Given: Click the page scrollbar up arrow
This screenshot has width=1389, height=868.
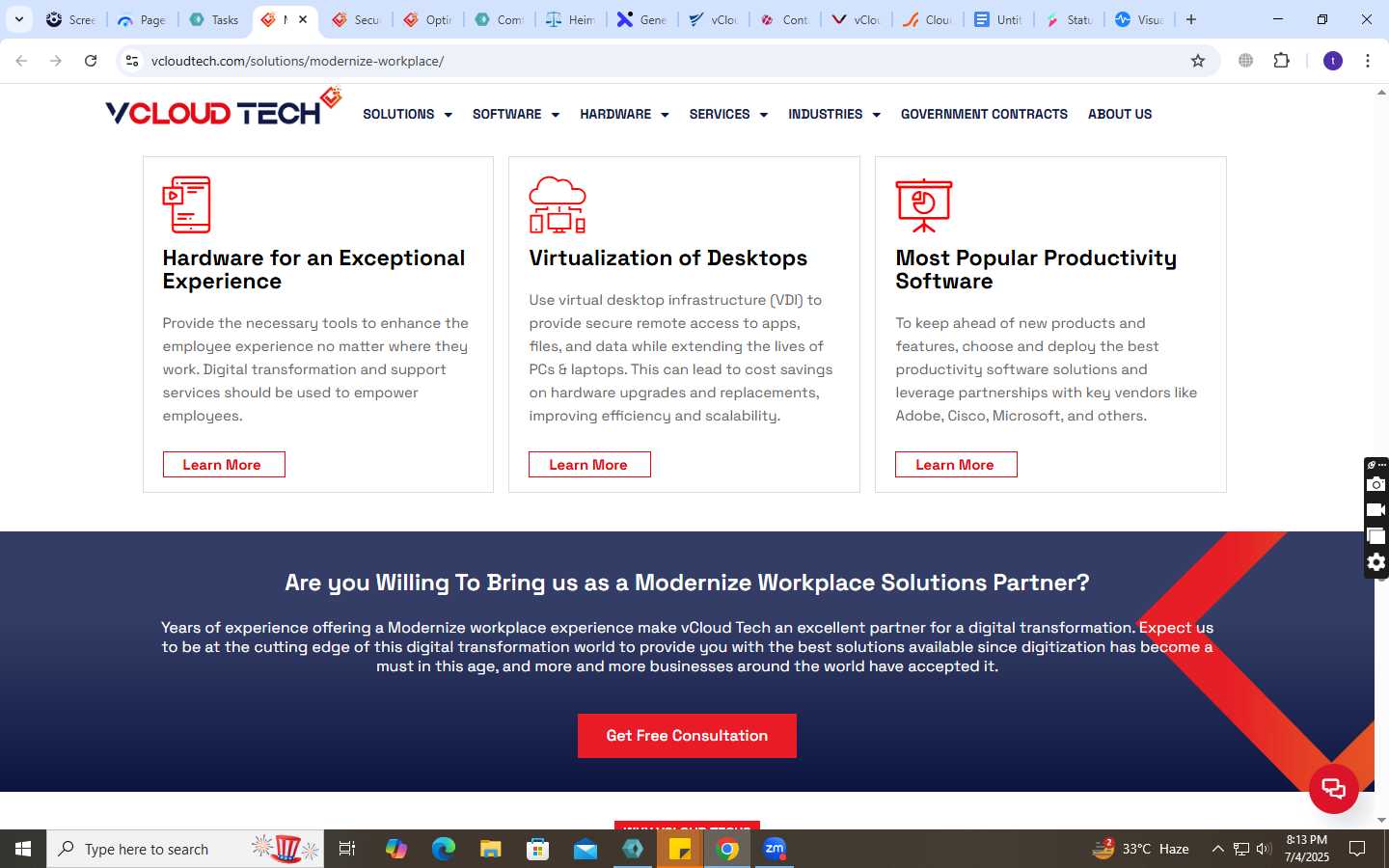Looking at the screenshot, I should pos(1381,93).
